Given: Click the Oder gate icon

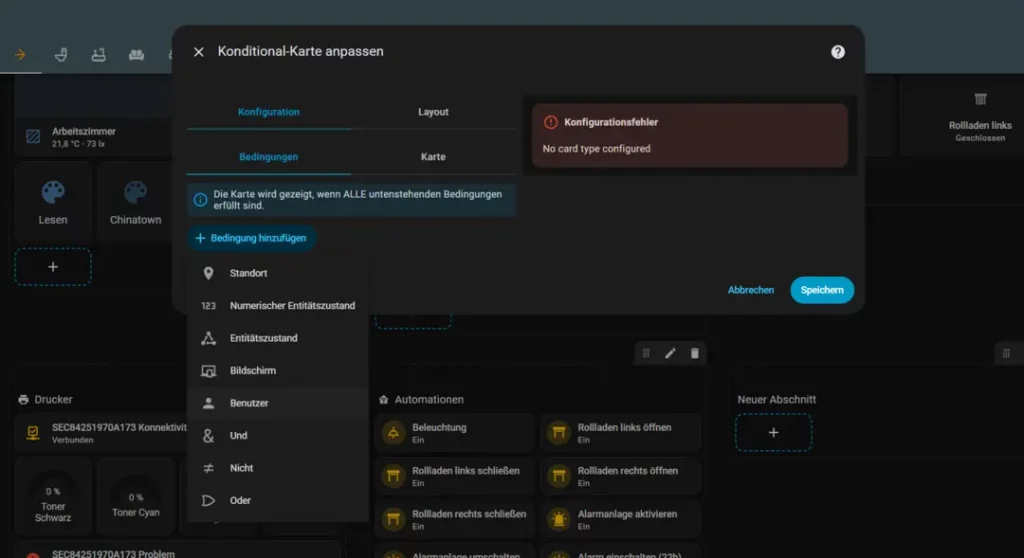Looking at the screenshot, I should pos(208,501).
